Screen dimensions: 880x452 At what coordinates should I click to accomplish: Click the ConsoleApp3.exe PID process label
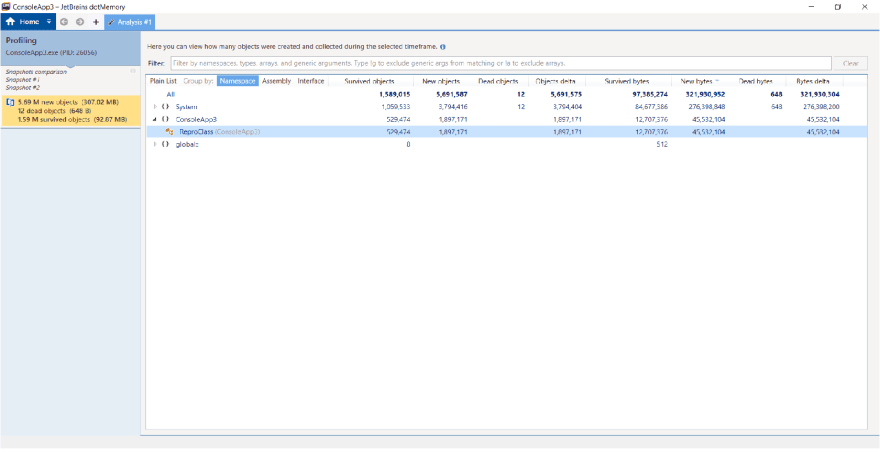tap(51, 52)
